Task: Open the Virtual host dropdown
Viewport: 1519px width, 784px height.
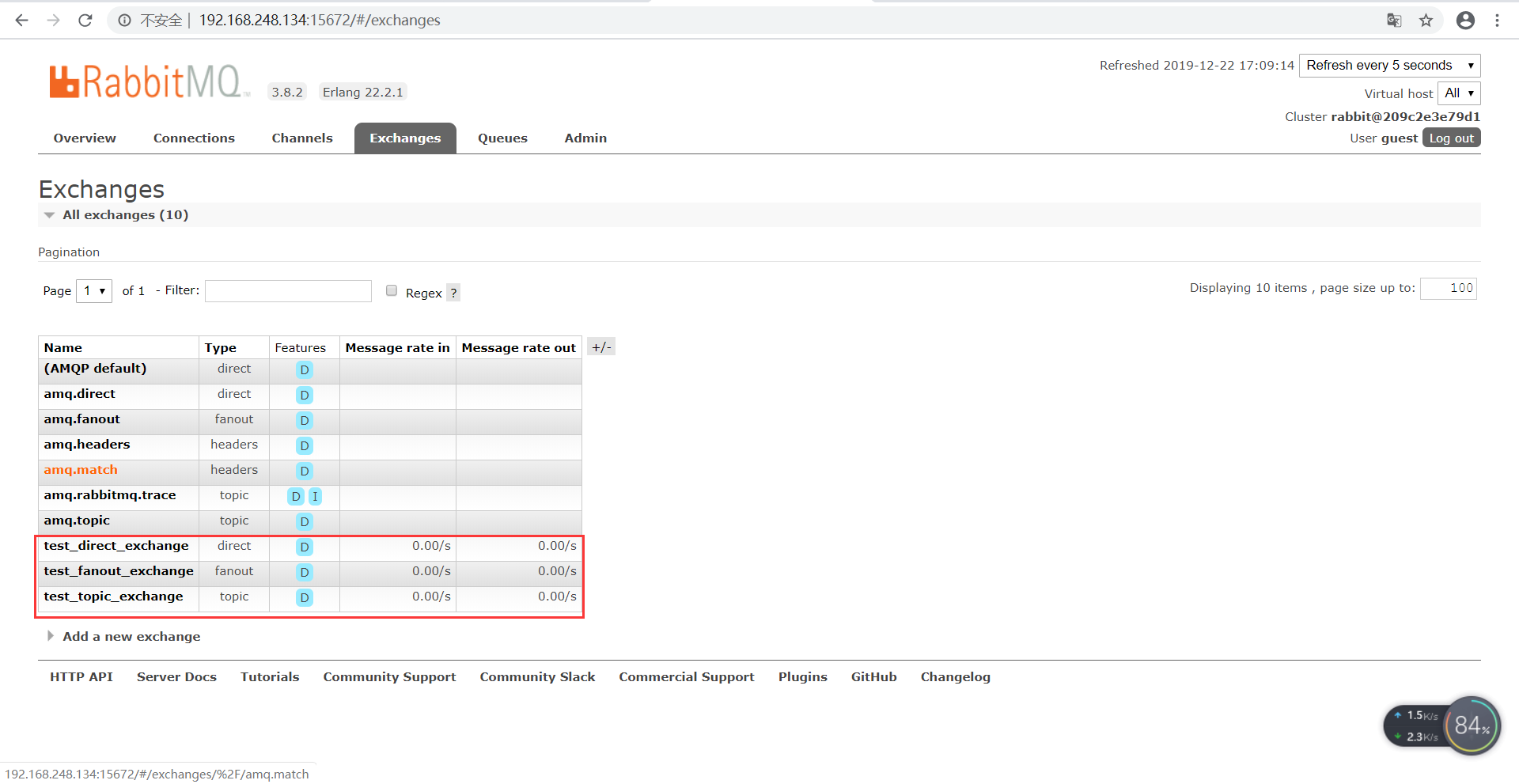Action: 1459,93
